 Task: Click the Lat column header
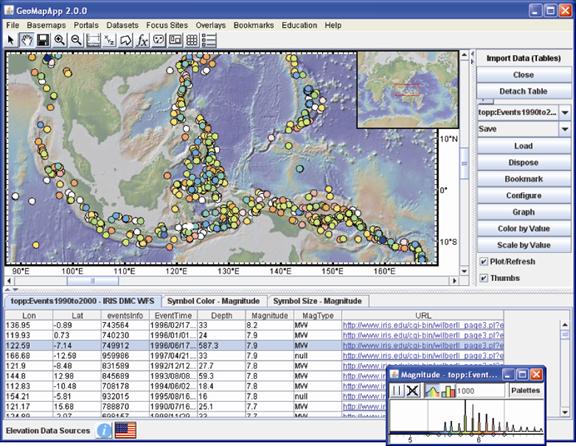(77, 316)
